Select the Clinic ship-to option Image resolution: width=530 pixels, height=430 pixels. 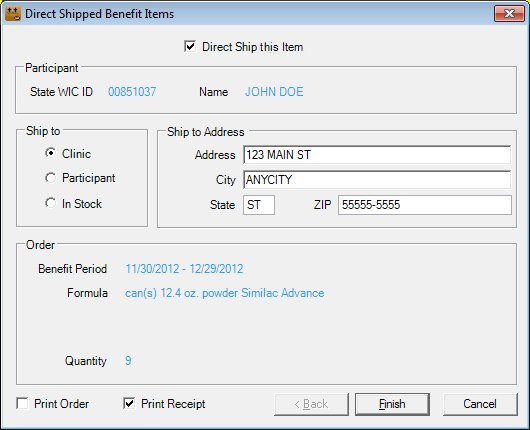pos(50,153)
